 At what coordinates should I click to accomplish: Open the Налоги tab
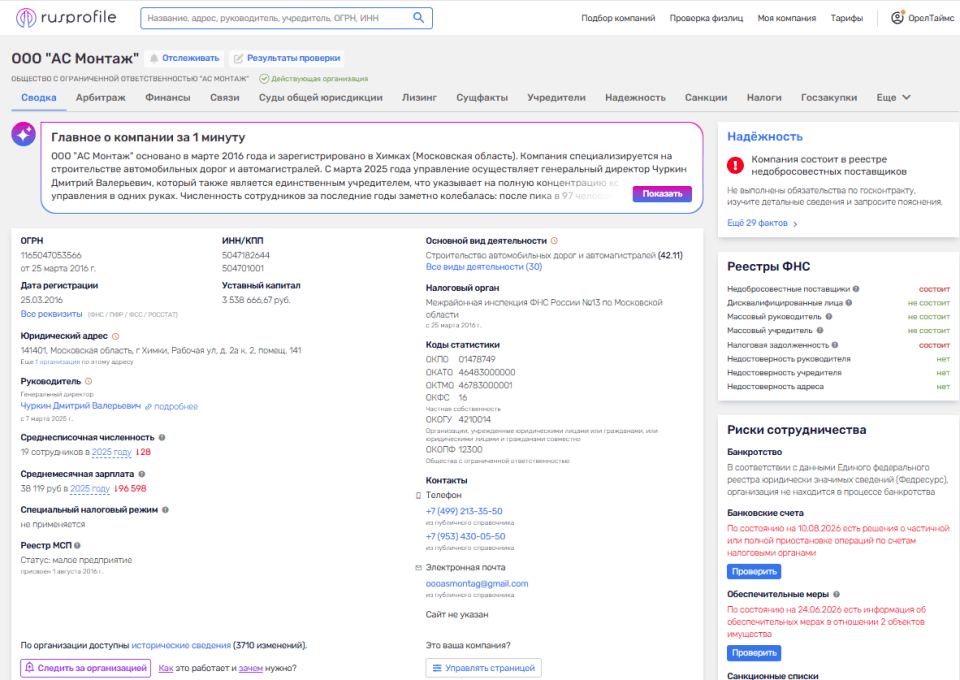(764, 97)
